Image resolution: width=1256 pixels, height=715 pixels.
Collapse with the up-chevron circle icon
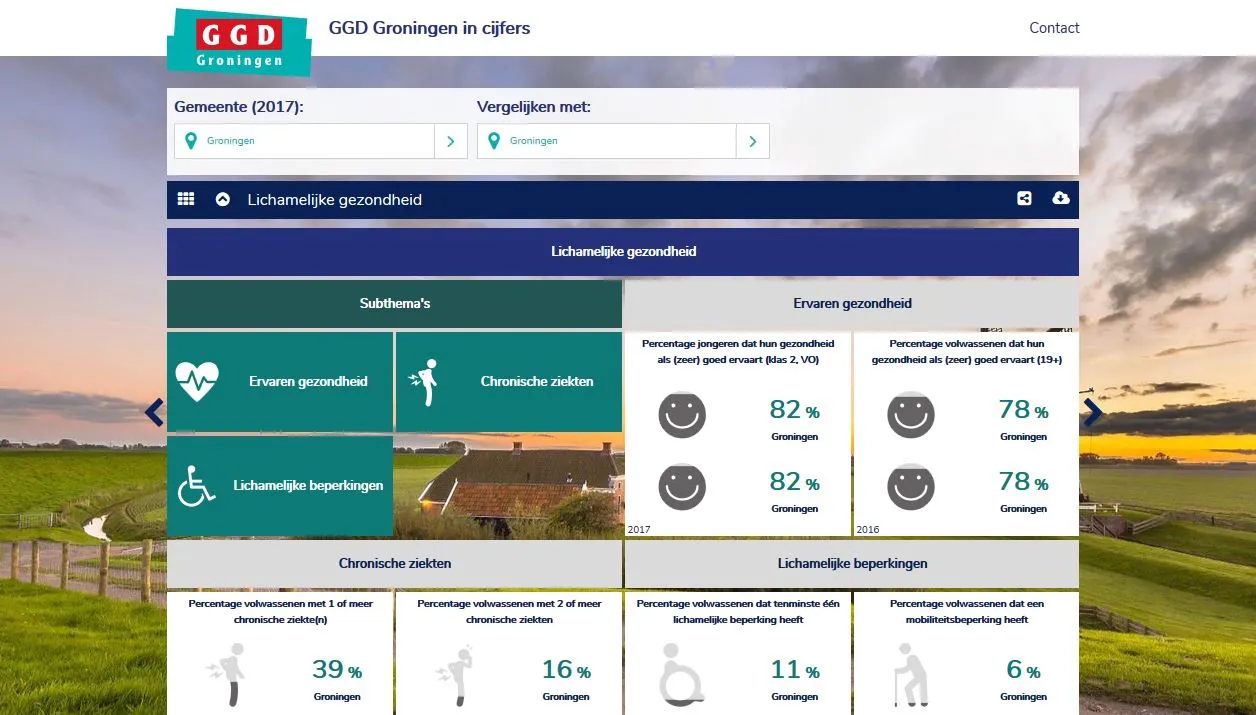tap(223, 199)
